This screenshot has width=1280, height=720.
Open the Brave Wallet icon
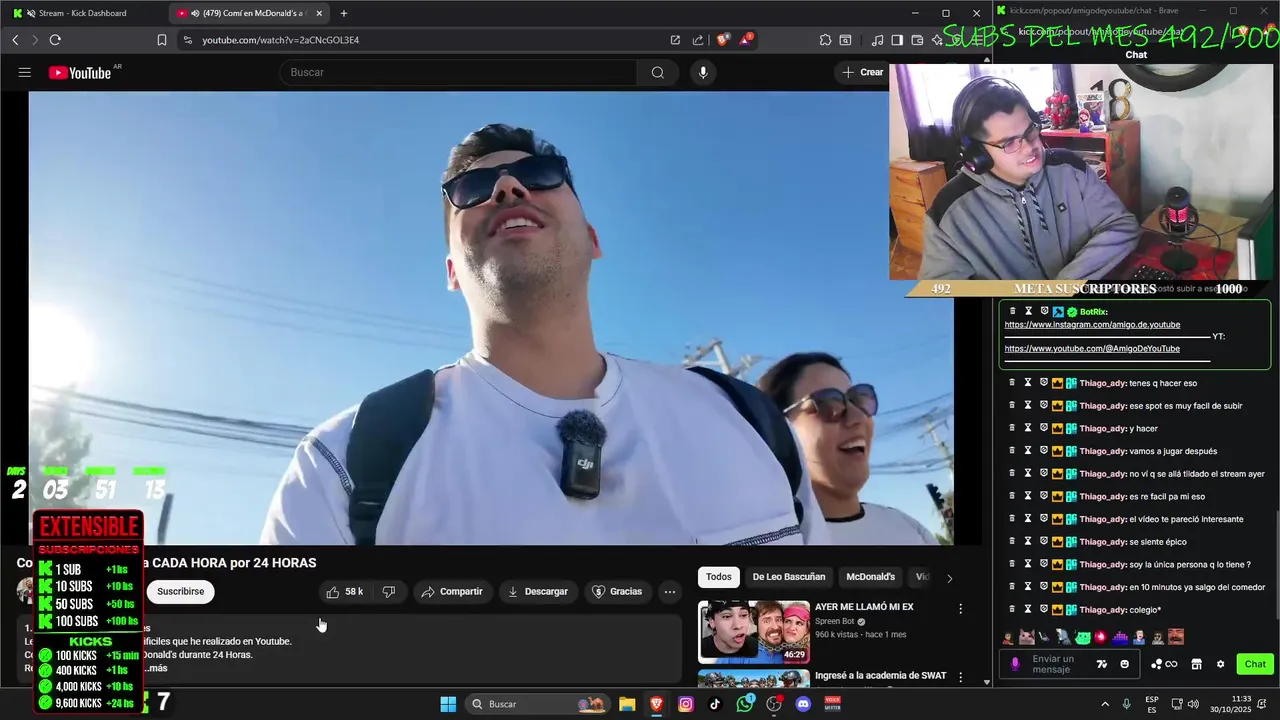coord(917,40)
